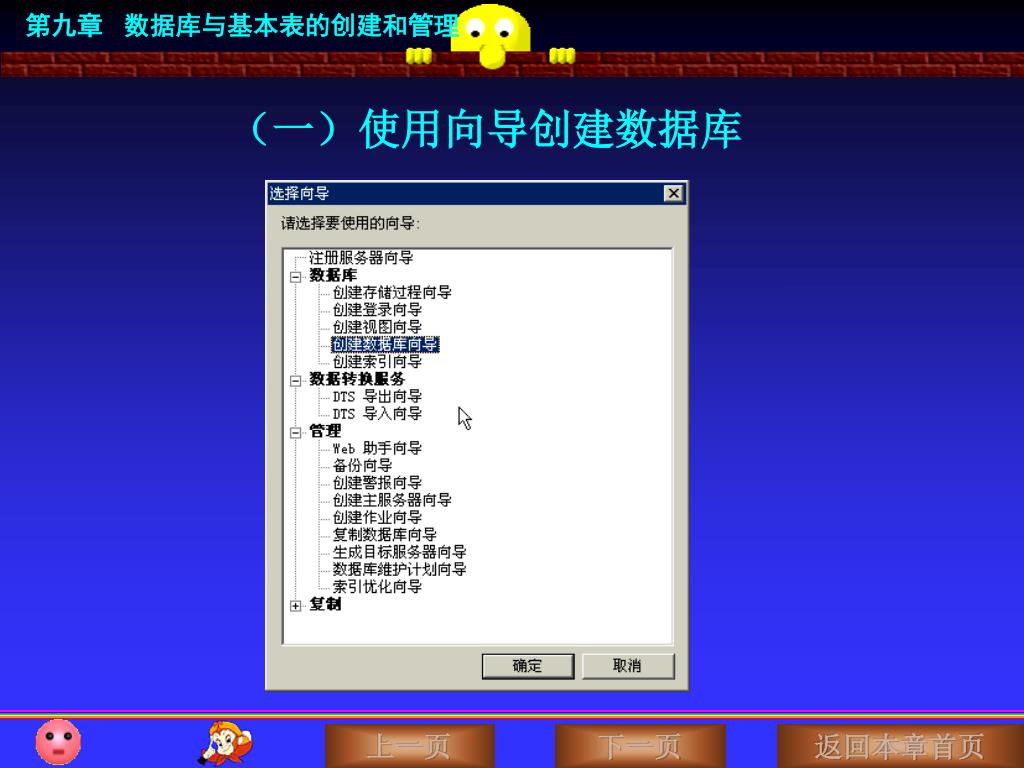Select 复制数据库向导 item
The height and width of the screenshot is (768, 1024).
click(x=385, y=535)
